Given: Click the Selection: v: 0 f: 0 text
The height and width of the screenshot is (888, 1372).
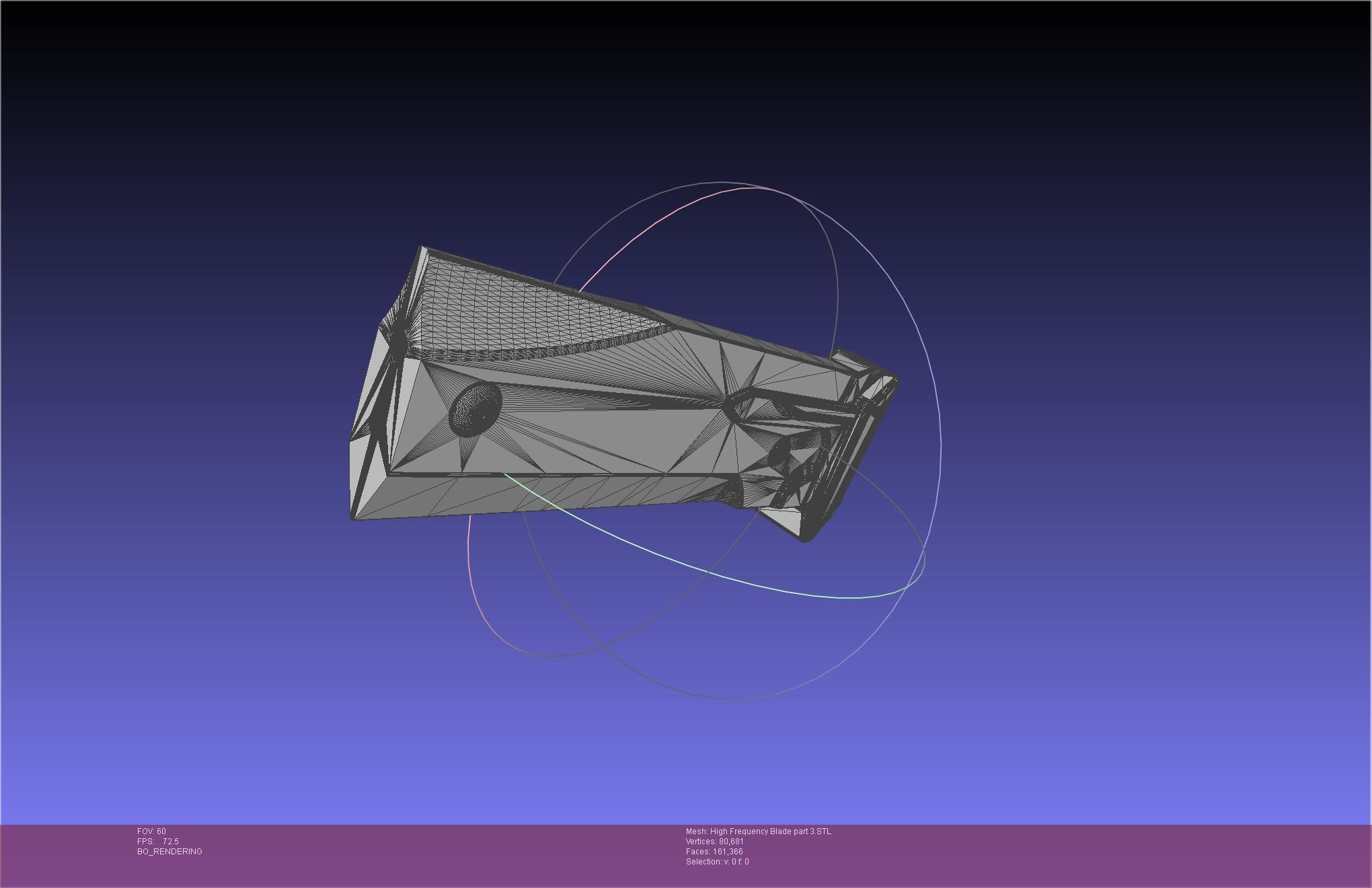Looking at the screenshot, I should point(717,862).
